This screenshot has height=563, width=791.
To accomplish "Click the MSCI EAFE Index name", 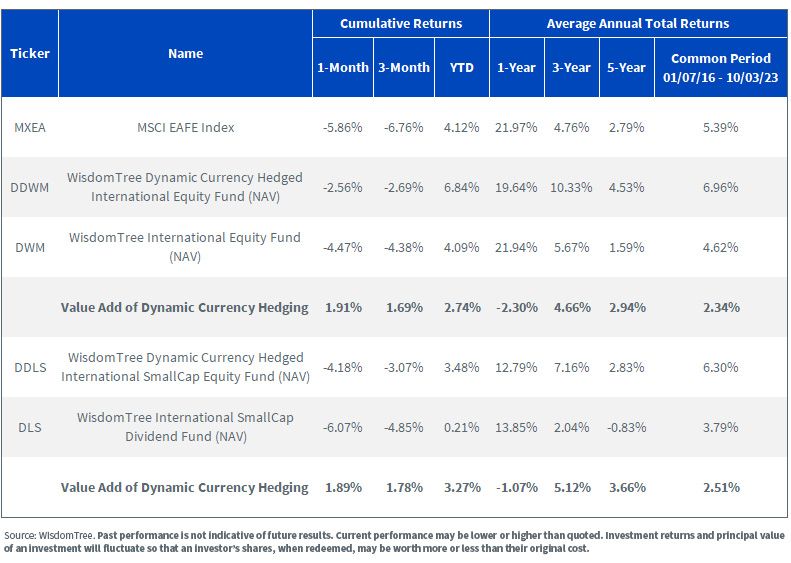I will tap(186, 127).
